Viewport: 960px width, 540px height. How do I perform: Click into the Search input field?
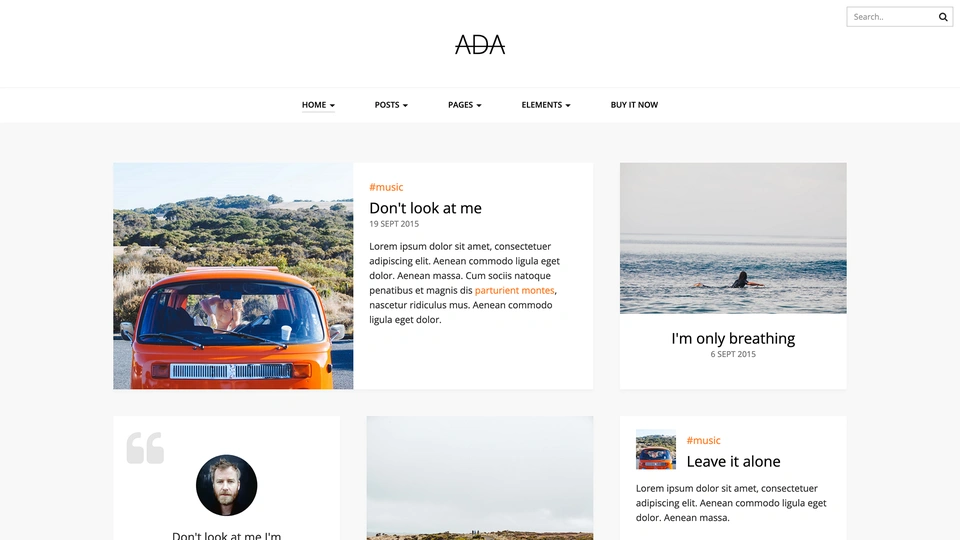pyautogui.click(x=893, y=17)
